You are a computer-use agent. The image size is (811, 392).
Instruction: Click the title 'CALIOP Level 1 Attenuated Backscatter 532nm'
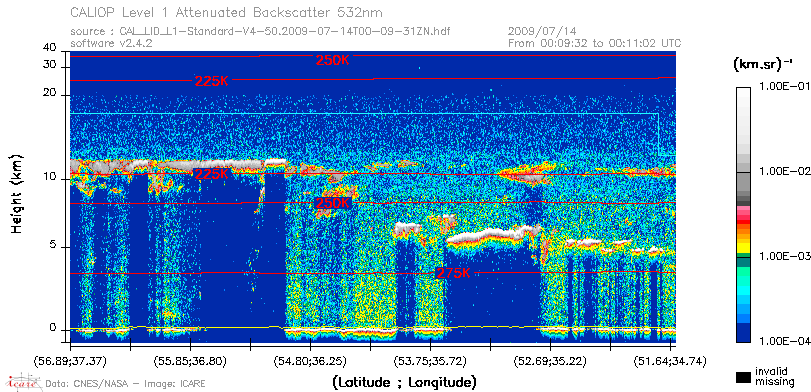point(227,12)
